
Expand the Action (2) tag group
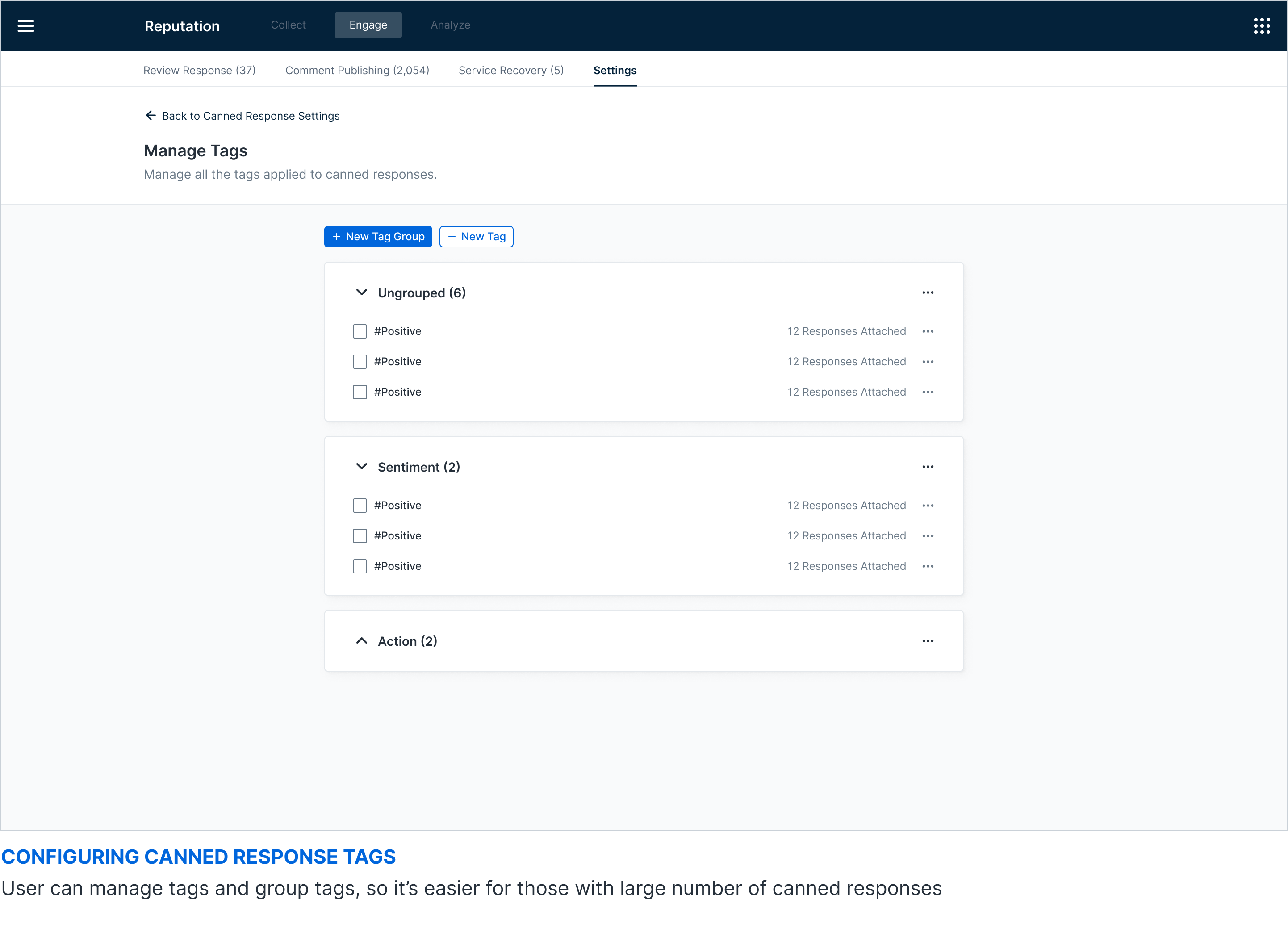pyautogui.click(x=361, y=641)
